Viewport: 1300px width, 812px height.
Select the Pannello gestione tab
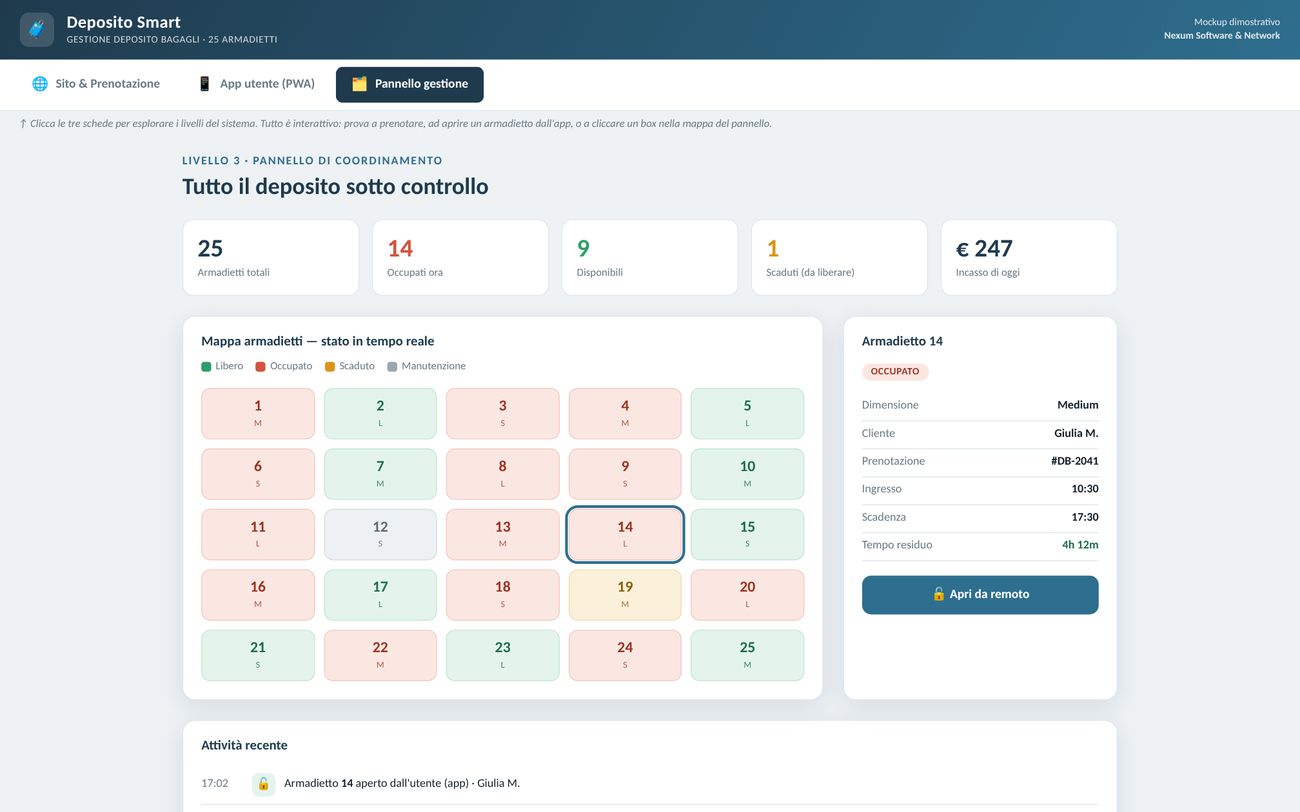(x=410, y=84)
